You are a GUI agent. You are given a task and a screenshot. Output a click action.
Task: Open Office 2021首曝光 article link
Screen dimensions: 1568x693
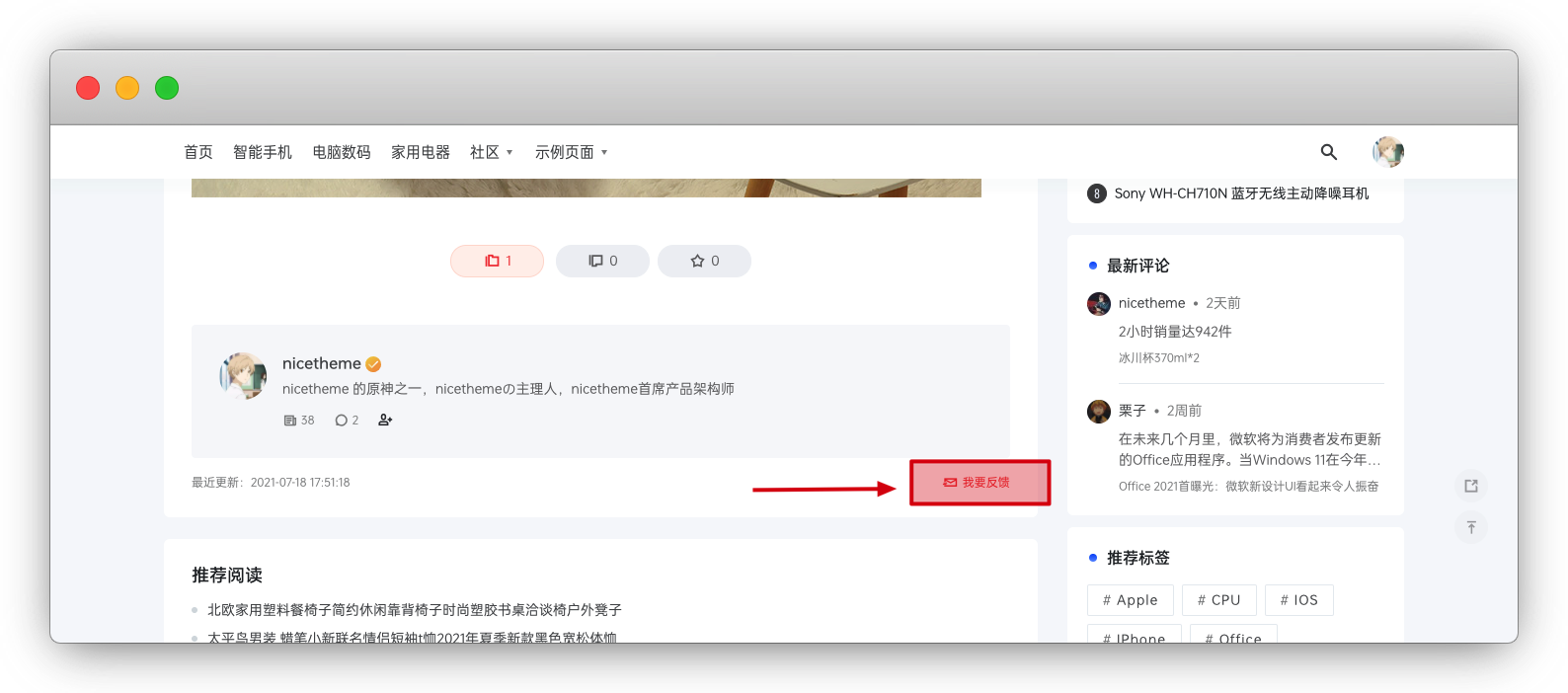(1249, 487)
